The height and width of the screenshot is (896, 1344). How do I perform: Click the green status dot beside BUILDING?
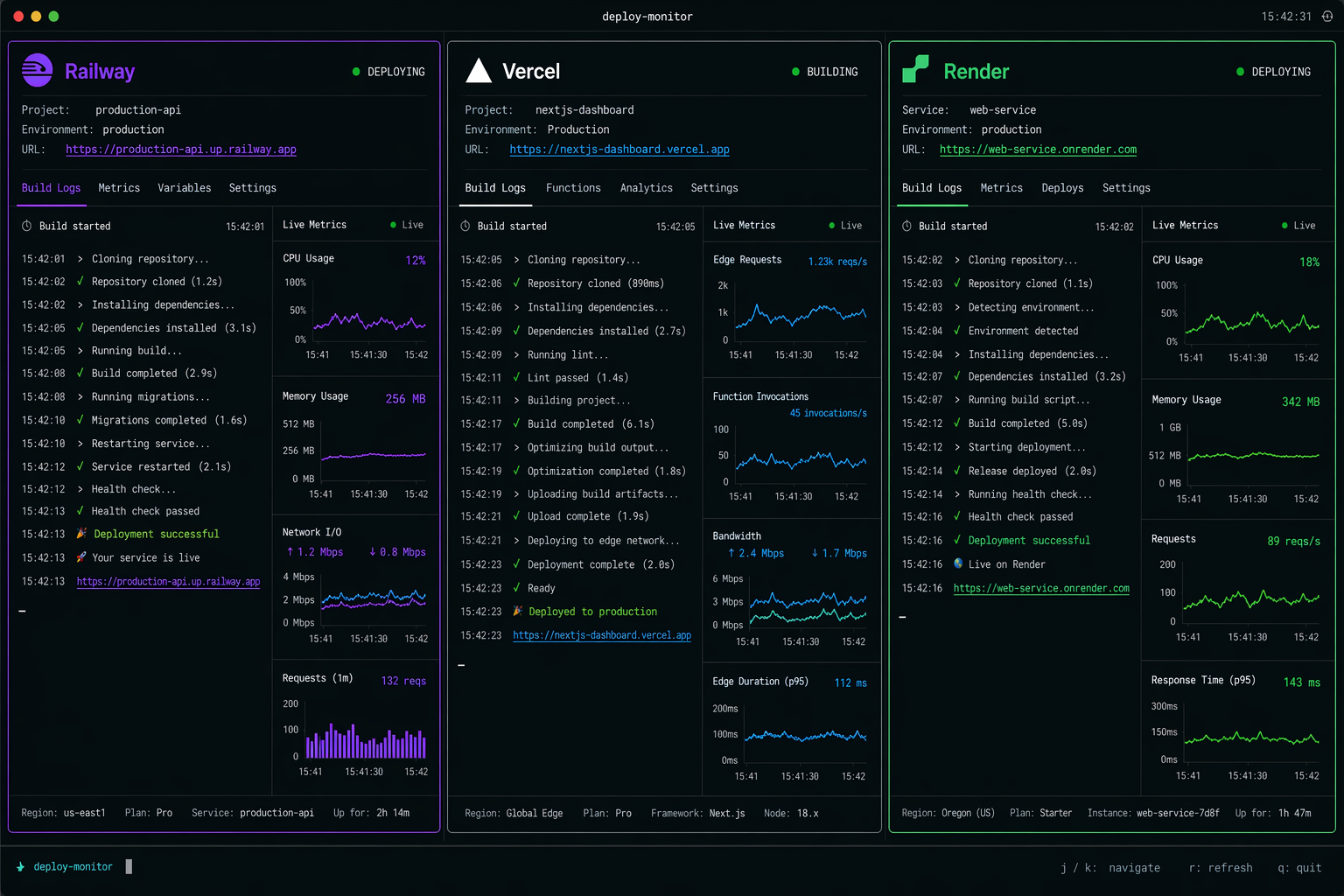795,72
